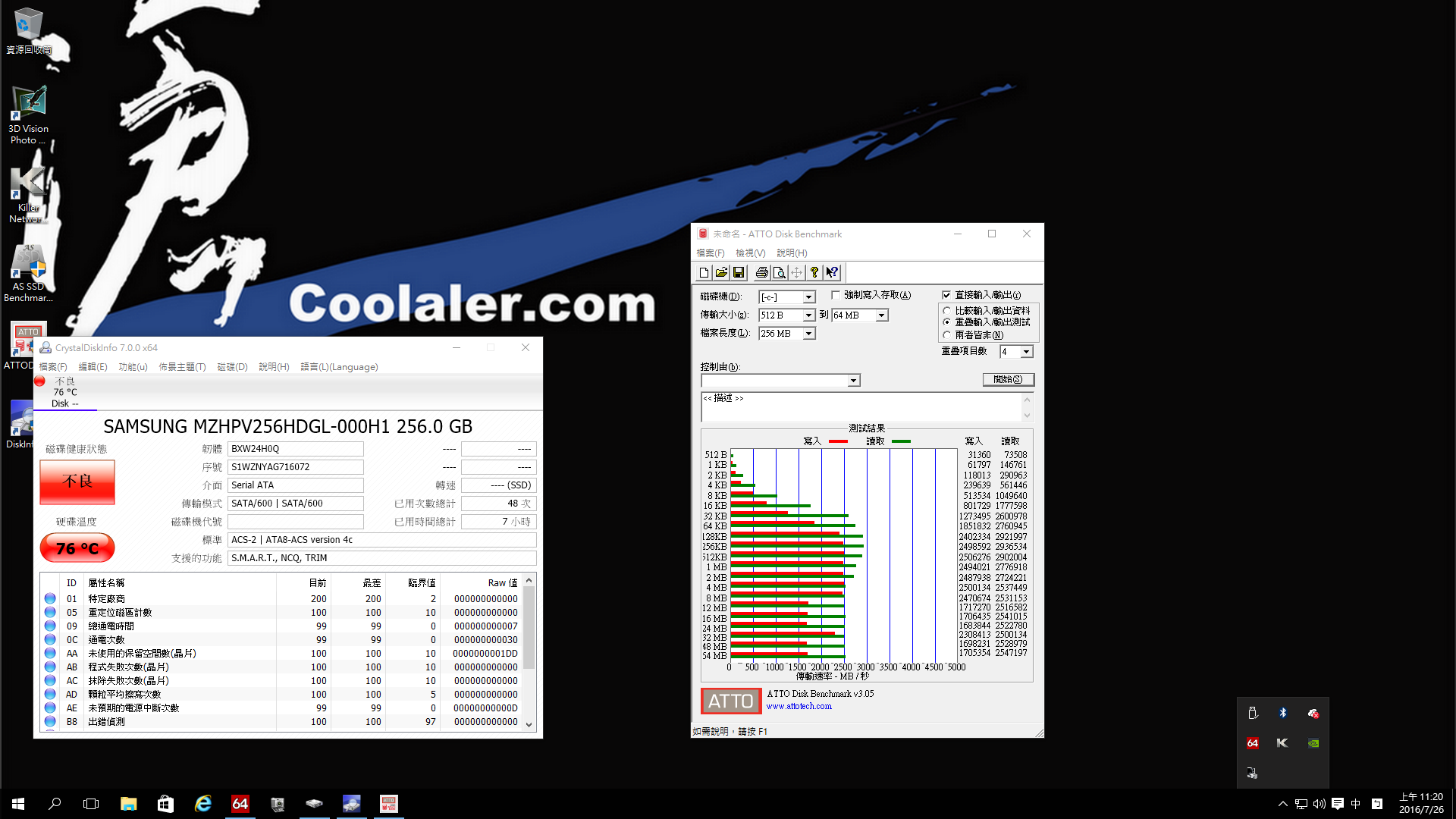The width and height of the screenshot is (1456, 819).
Task: Click Save floppy icon in ATTO toolbar
Action: 739,272
